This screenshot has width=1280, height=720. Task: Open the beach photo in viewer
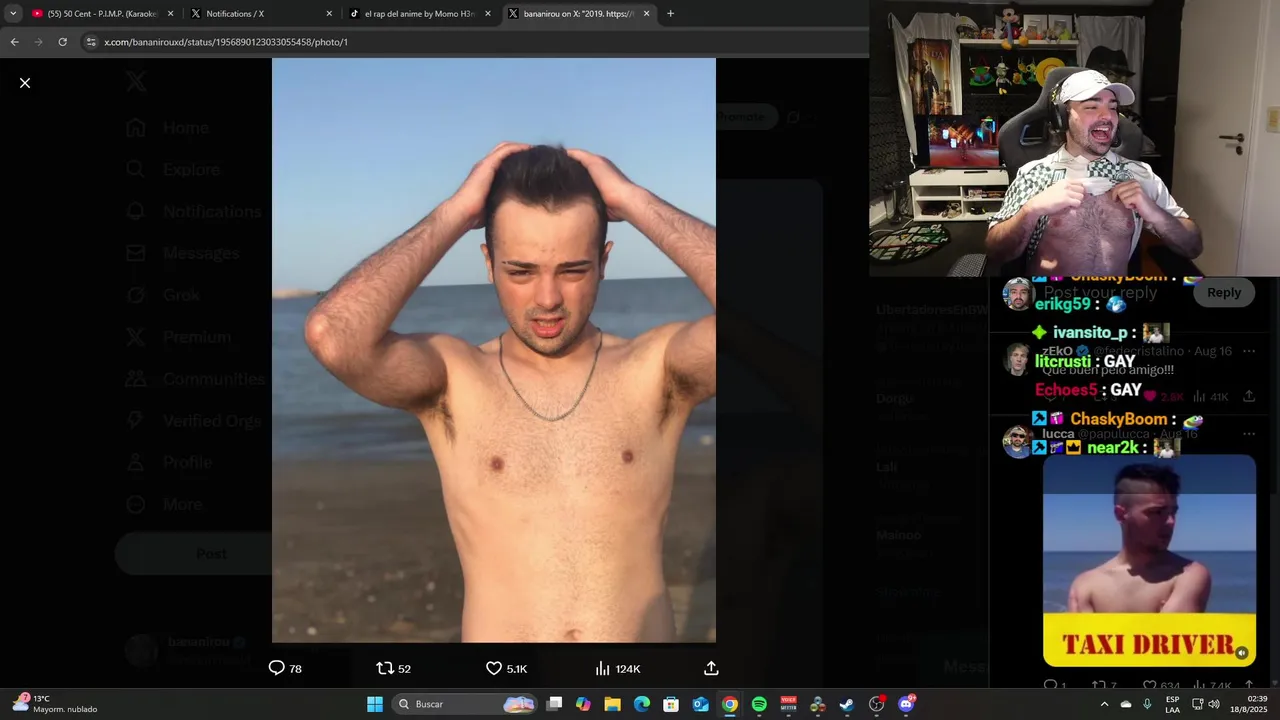point(494,350)
